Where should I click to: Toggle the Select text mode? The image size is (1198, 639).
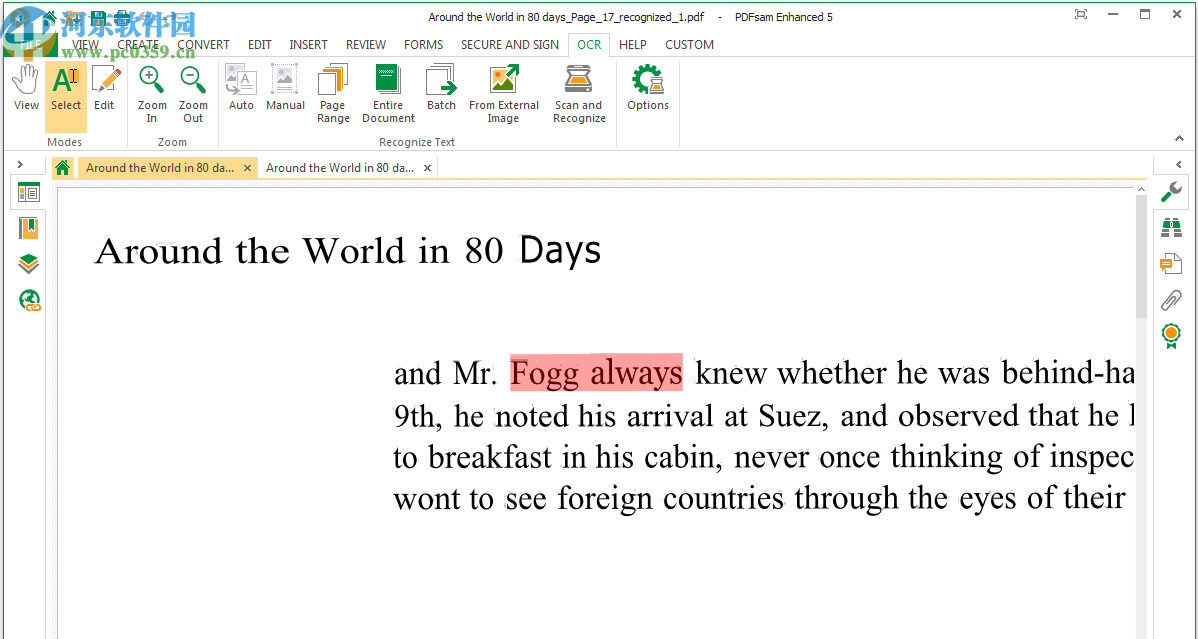(x=66, y=88)
